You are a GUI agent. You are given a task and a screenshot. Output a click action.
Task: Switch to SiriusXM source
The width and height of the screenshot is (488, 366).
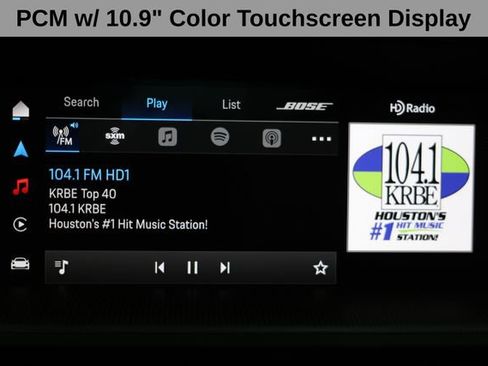tap(115, 136)
